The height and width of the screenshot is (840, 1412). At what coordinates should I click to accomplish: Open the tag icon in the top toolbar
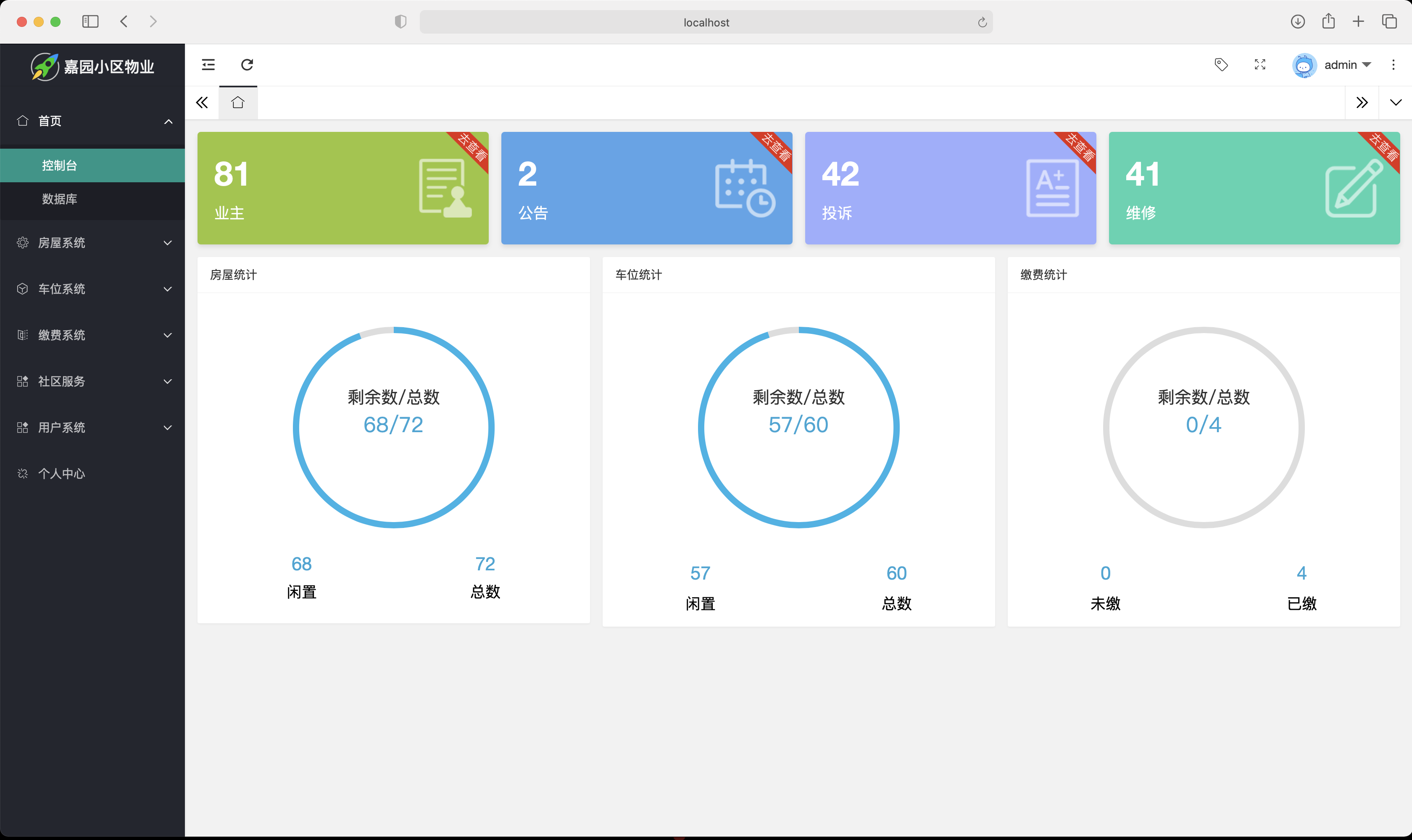click(x=1220, y=65)
